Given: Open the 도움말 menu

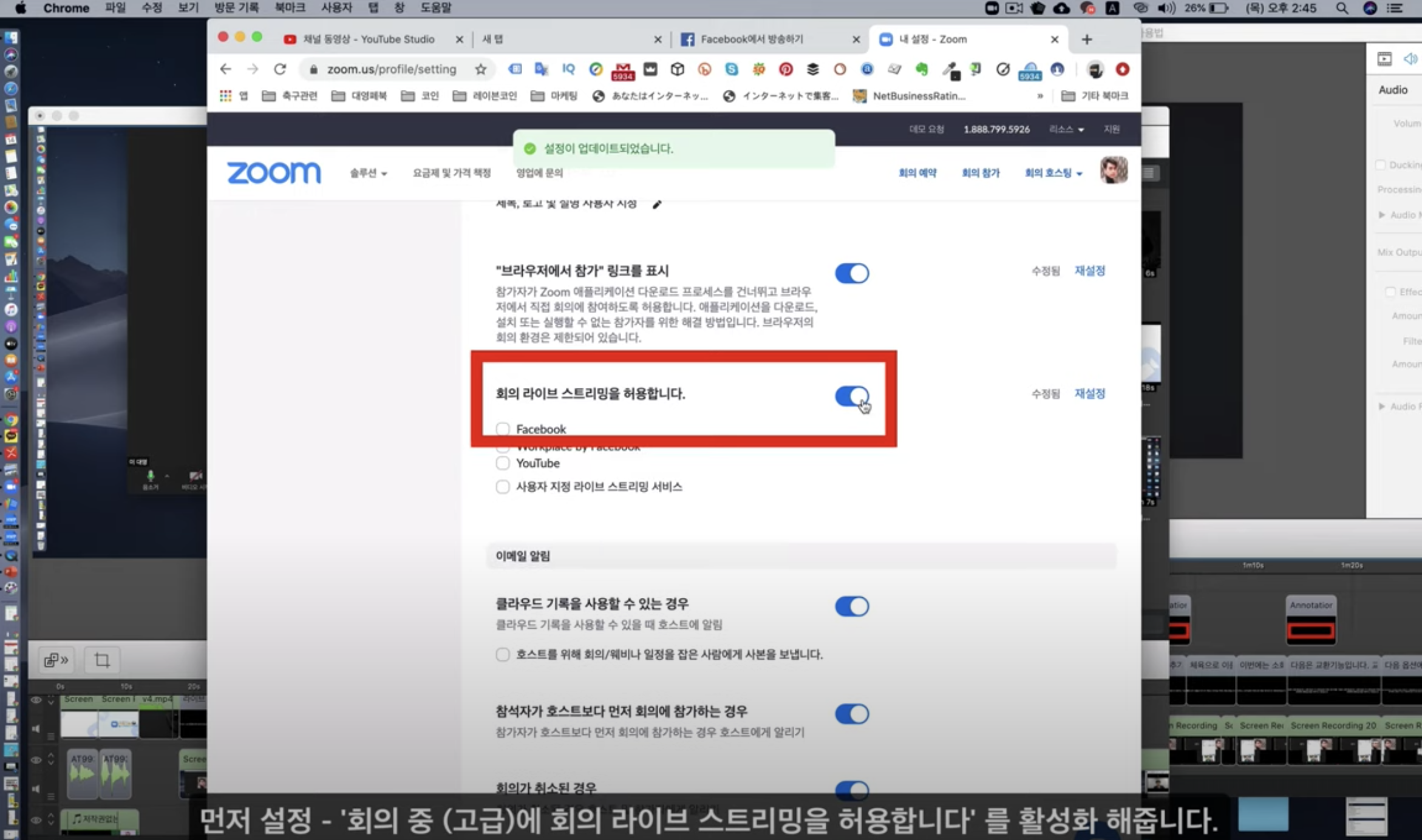Looking at the screenshot, I should coord(435,8).
